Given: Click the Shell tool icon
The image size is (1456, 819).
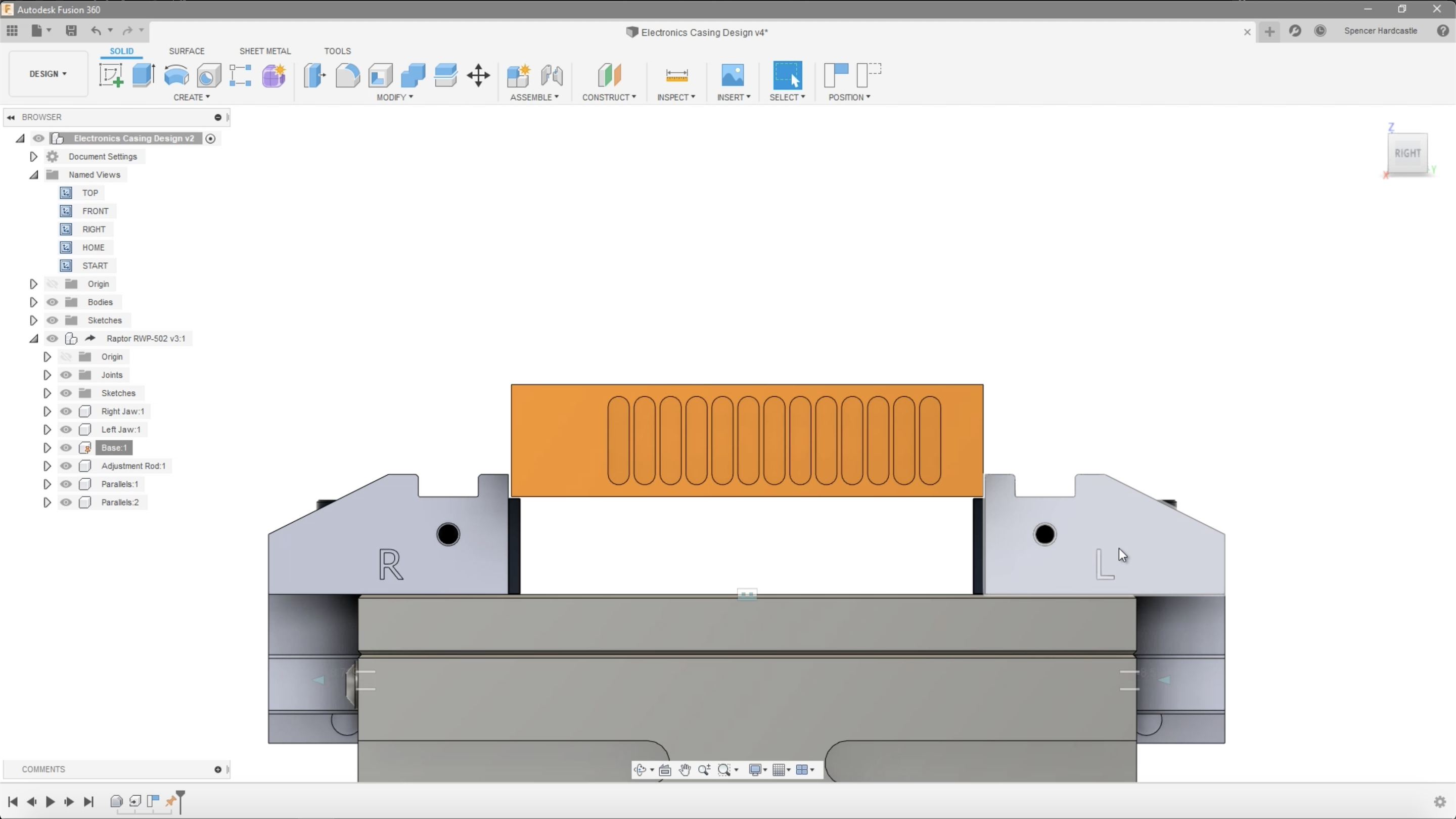Looking at the screenshot, I should click(x=380, y=75).
